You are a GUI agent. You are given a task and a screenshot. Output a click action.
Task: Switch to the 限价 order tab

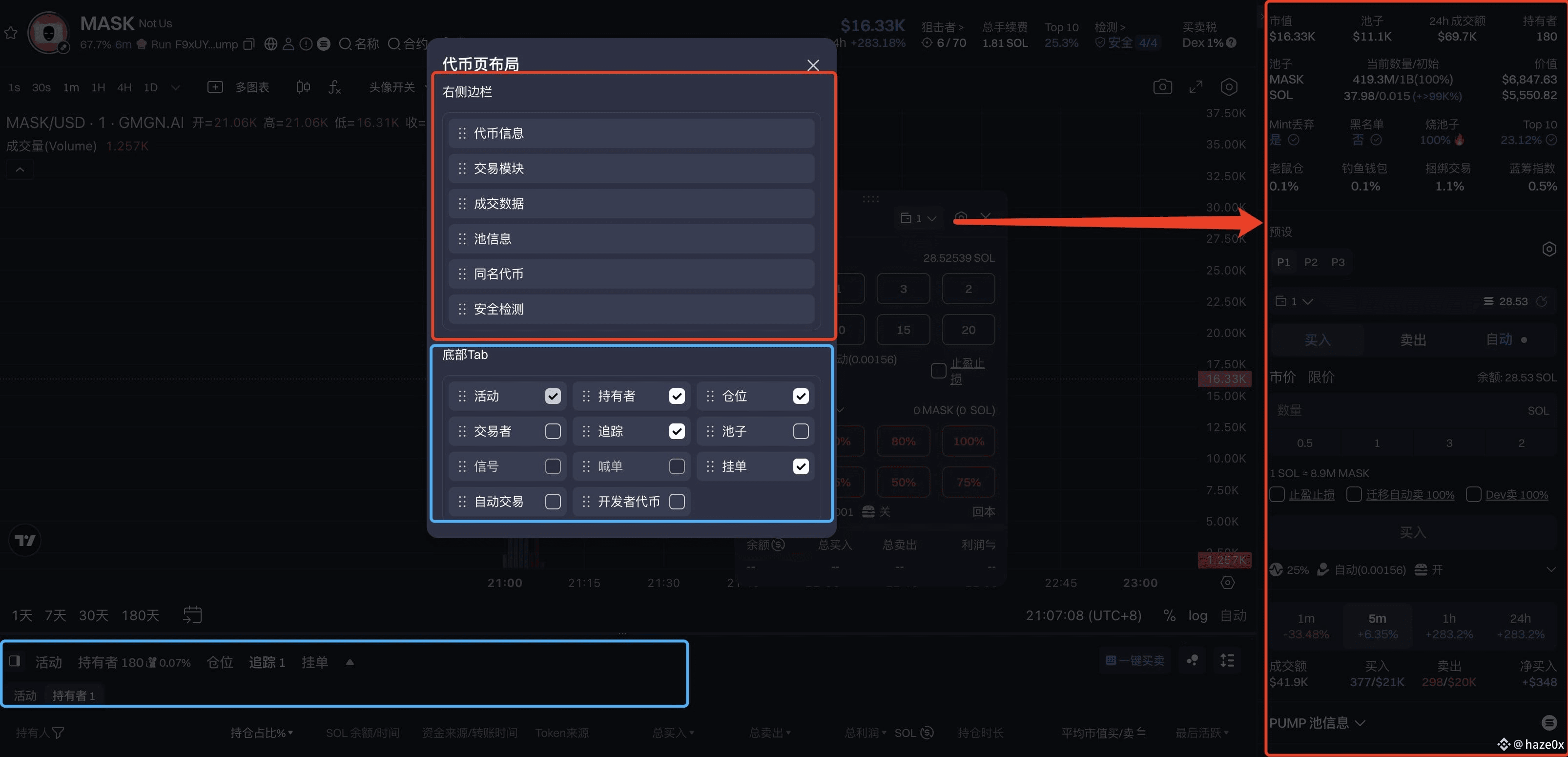(1321, 377)
